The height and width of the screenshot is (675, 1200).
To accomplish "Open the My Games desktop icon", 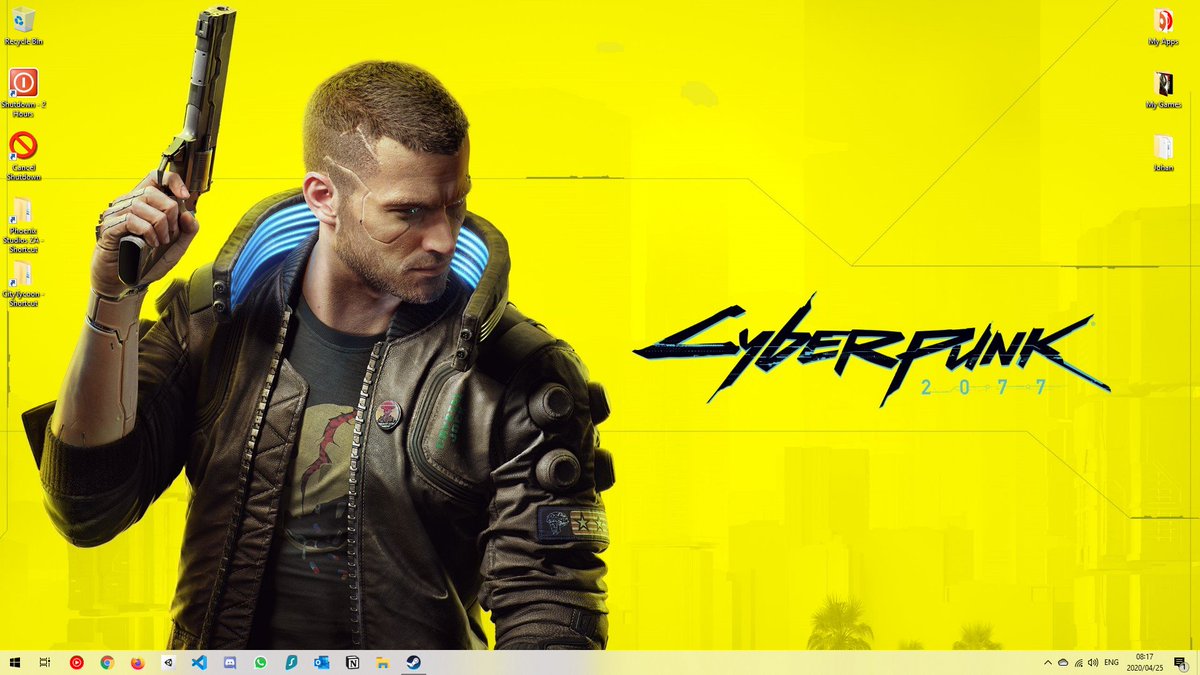I will [x=1163, y=90].
